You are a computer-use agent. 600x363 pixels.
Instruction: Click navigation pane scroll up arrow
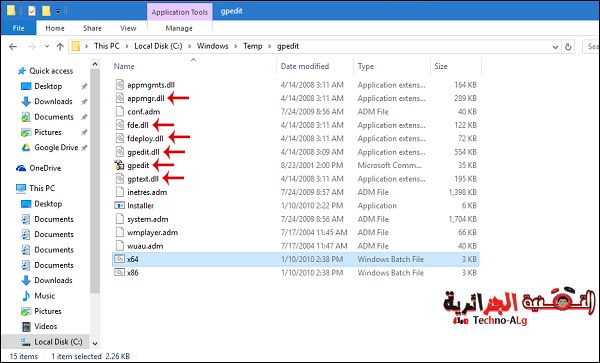[95, 64]
